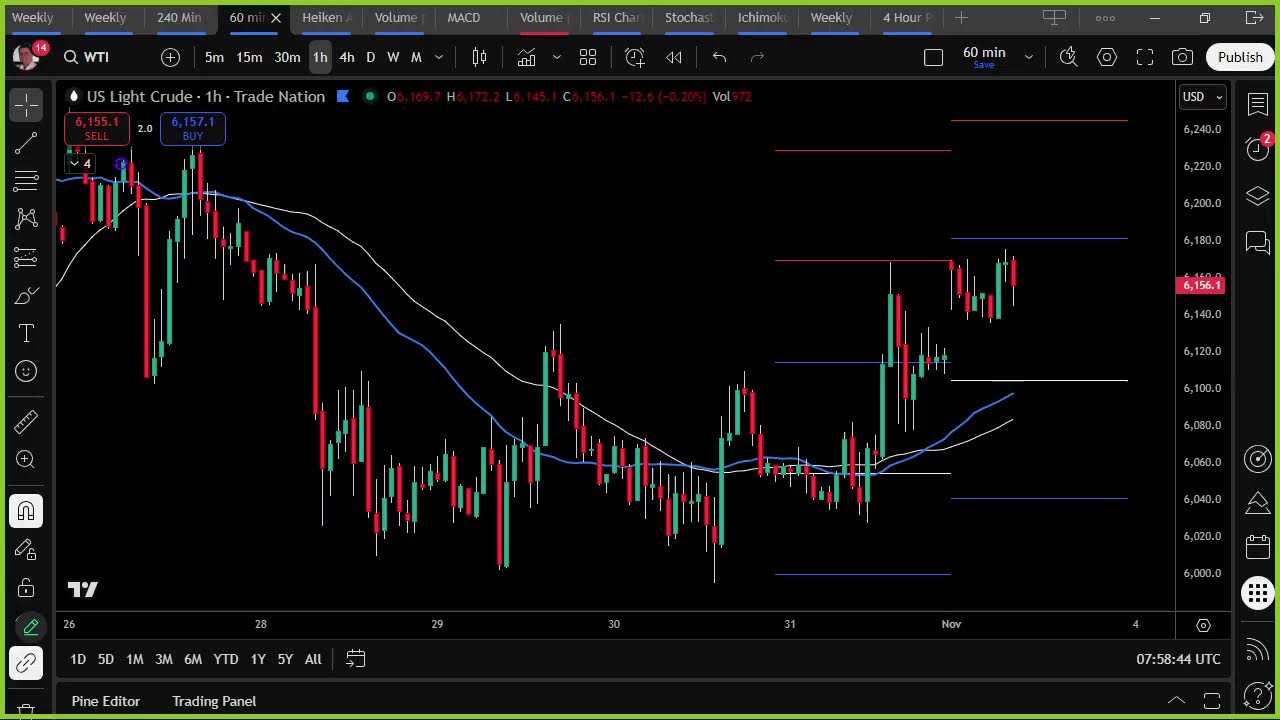Switch to the 4h timeframe
The width and height of the screenshot is (1280, 720).
click(x=346, y=57)
